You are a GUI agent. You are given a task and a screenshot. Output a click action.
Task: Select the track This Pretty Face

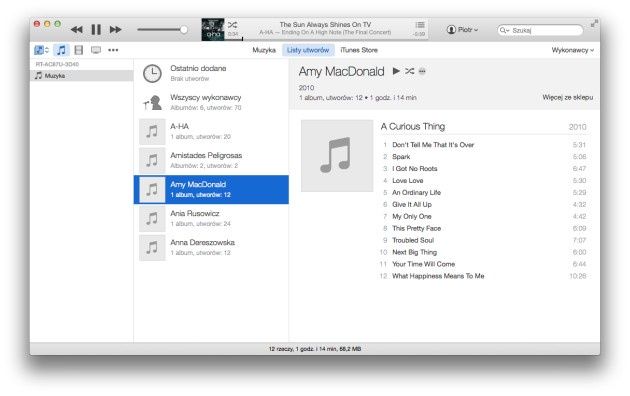tap(484, 228)
